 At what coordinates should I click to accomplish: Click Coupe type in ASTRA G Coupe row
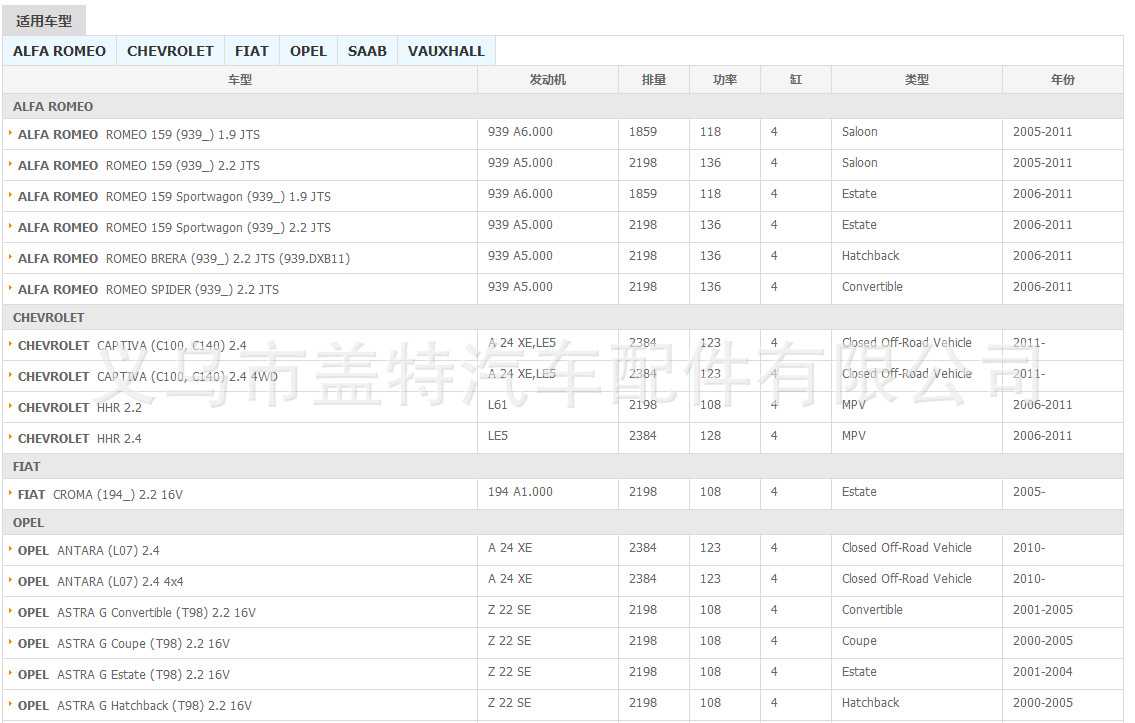pos(859,641)
